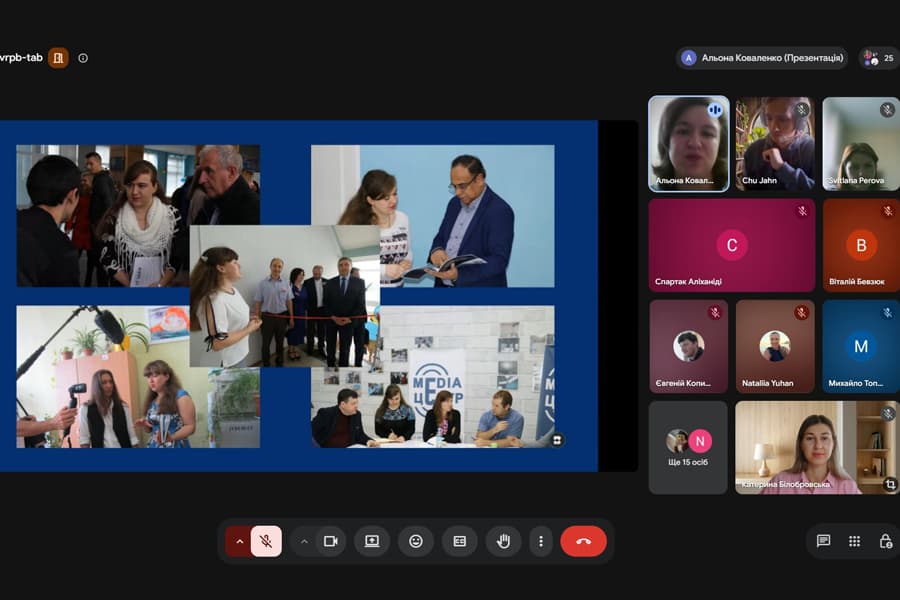Click the tile layout icon on the presentation
The width and height of the screenshot is (900, 600).
point(557,440)
